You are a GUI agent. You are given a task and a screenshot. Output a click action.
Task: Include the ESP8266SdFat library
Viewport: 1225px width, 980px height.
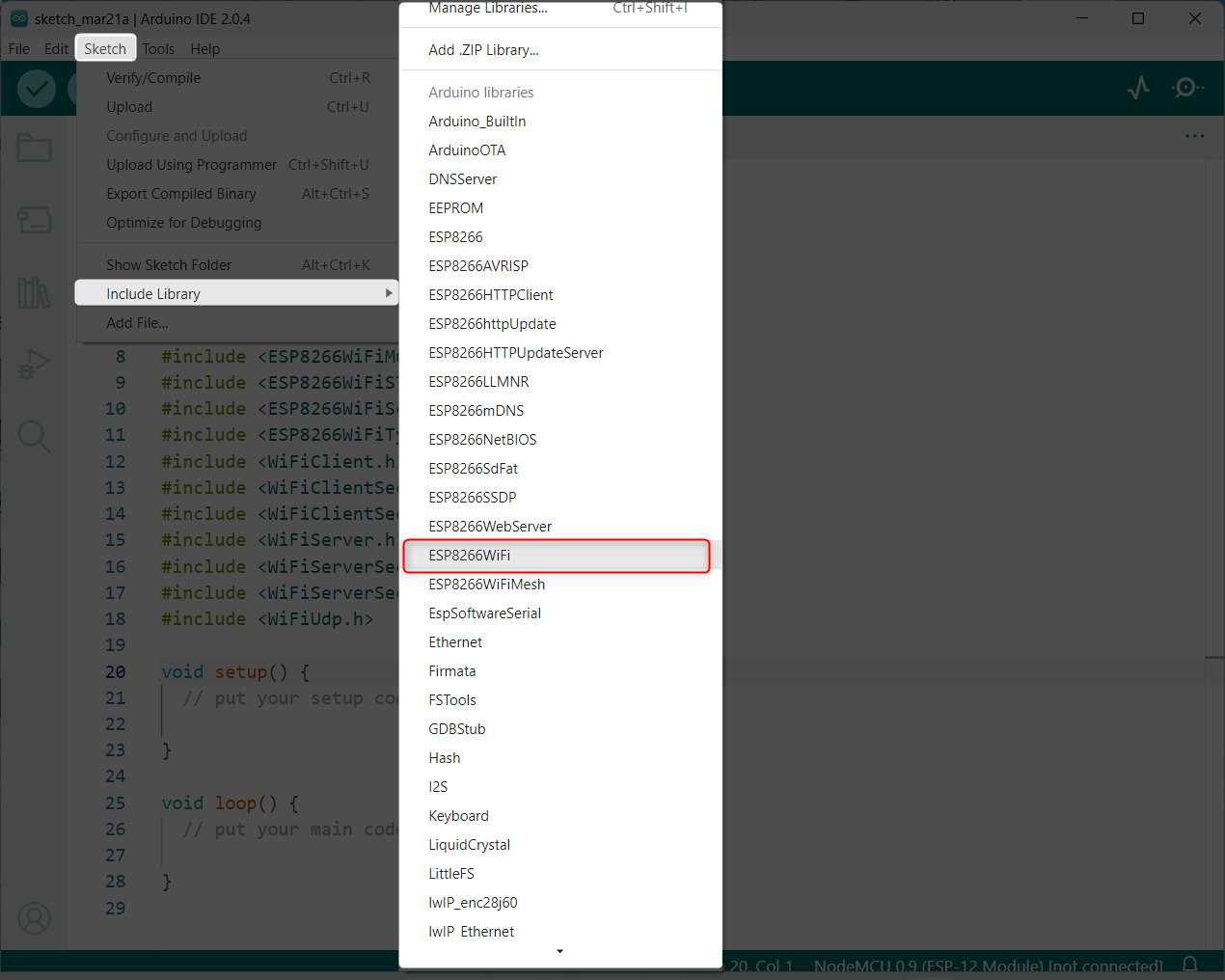coord(560,469)
